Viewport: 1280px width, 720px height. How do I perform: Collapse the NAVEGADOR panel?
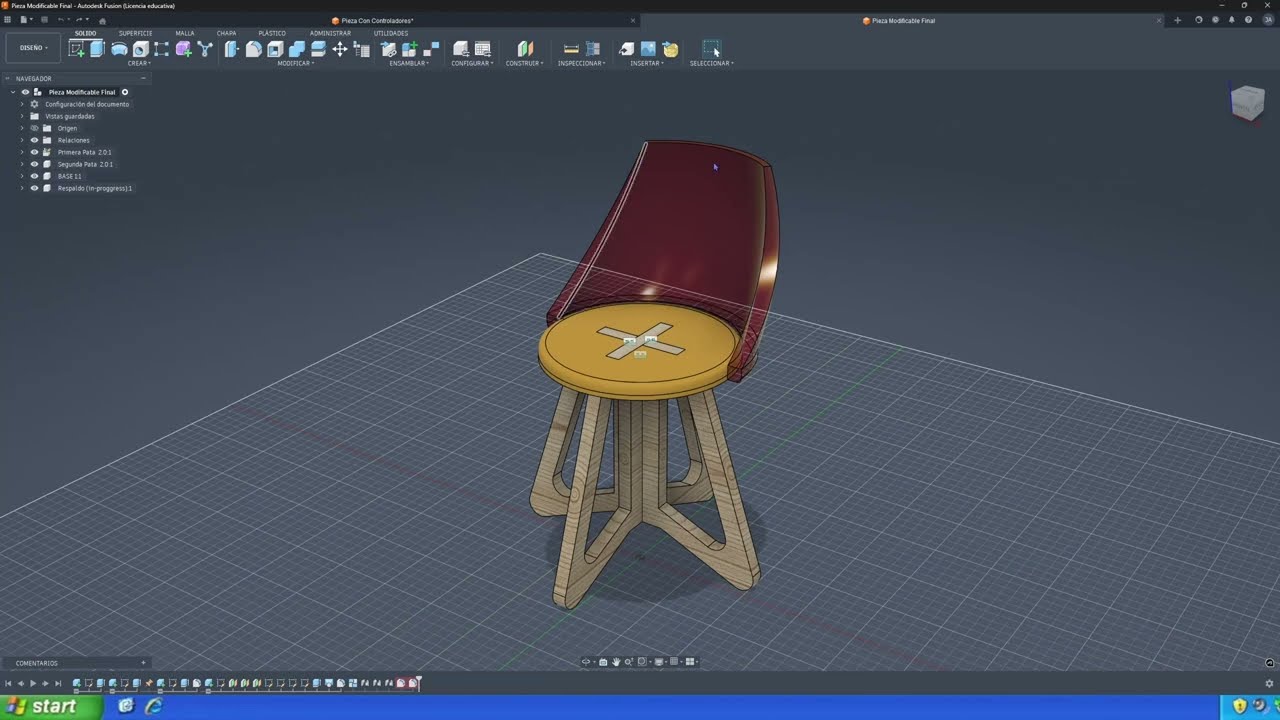click(143, 78)
